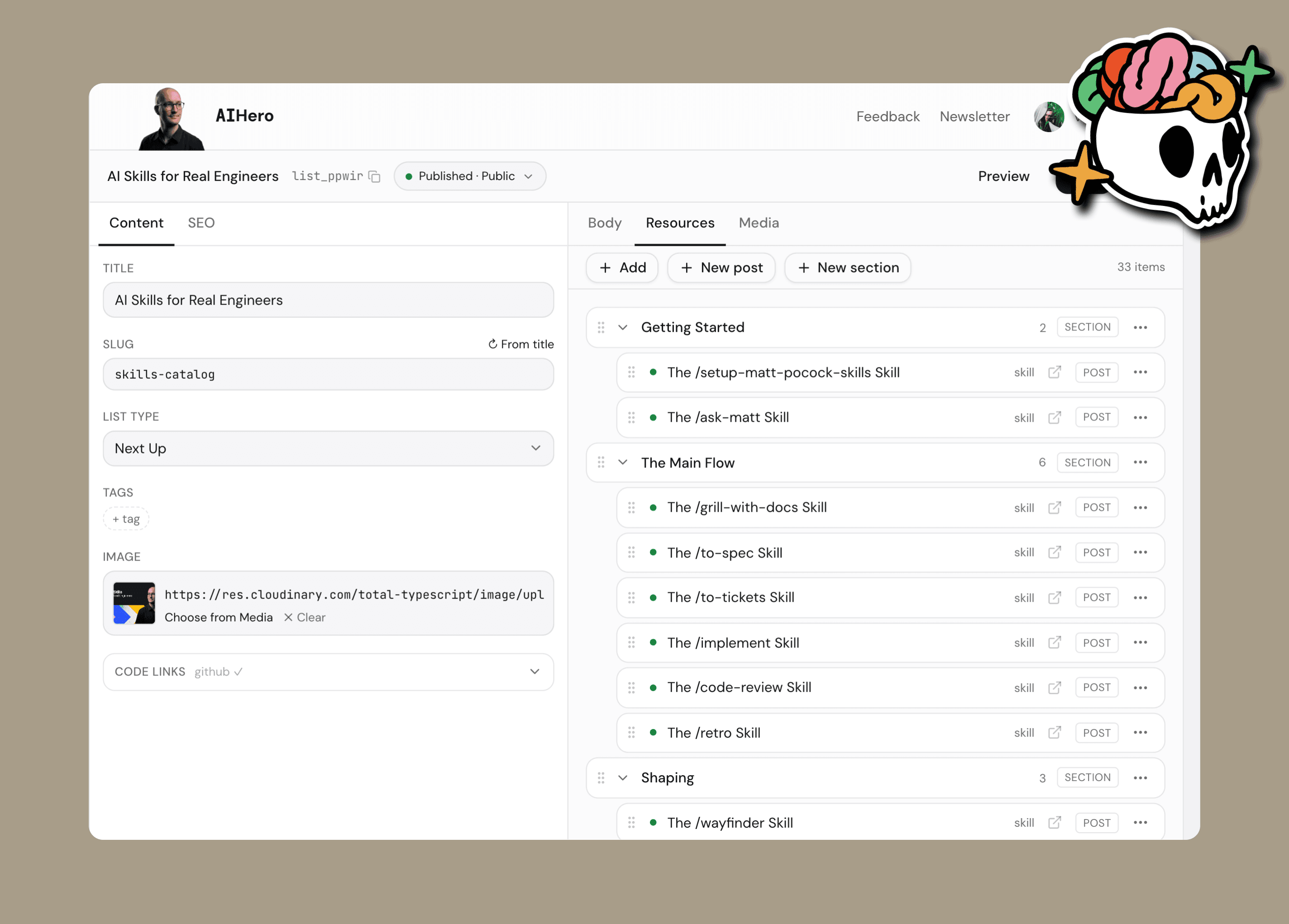Image resolution: width=1289 pixels, height=924 pixels.
Task: Grab drag handle of /ask-matt Skill row
Action: 631,418
